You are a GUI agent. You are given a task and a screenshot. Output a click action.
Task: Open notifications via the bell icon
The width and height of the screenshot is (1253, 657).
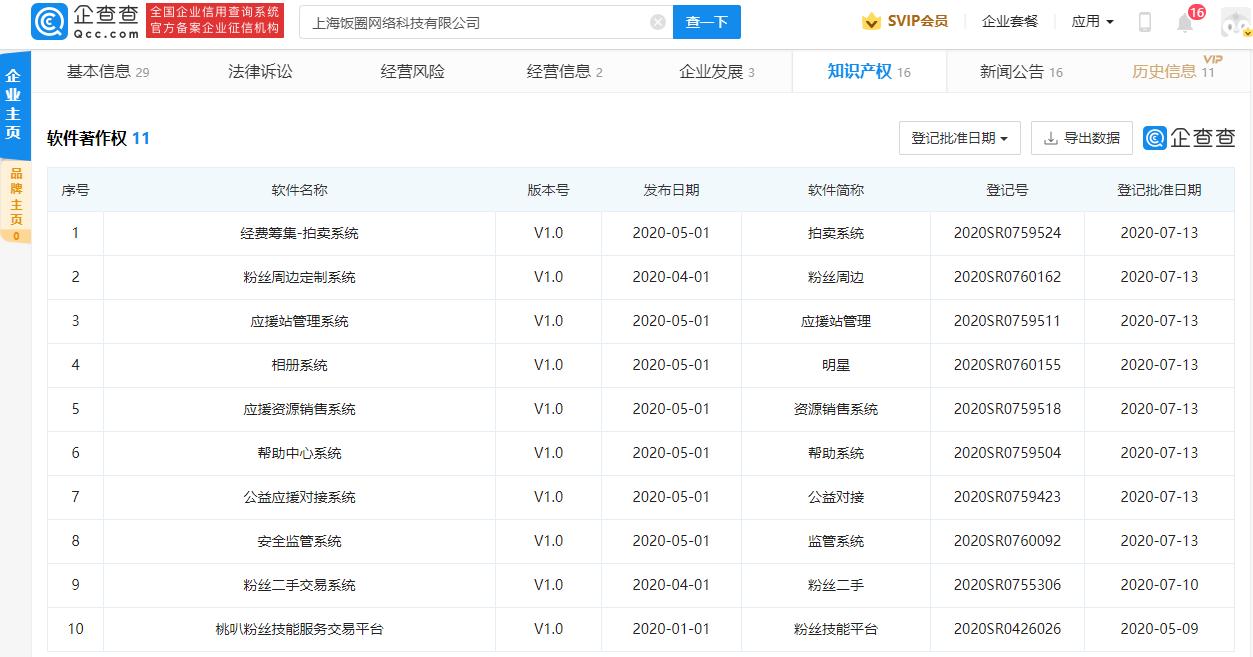point(1184,23)
